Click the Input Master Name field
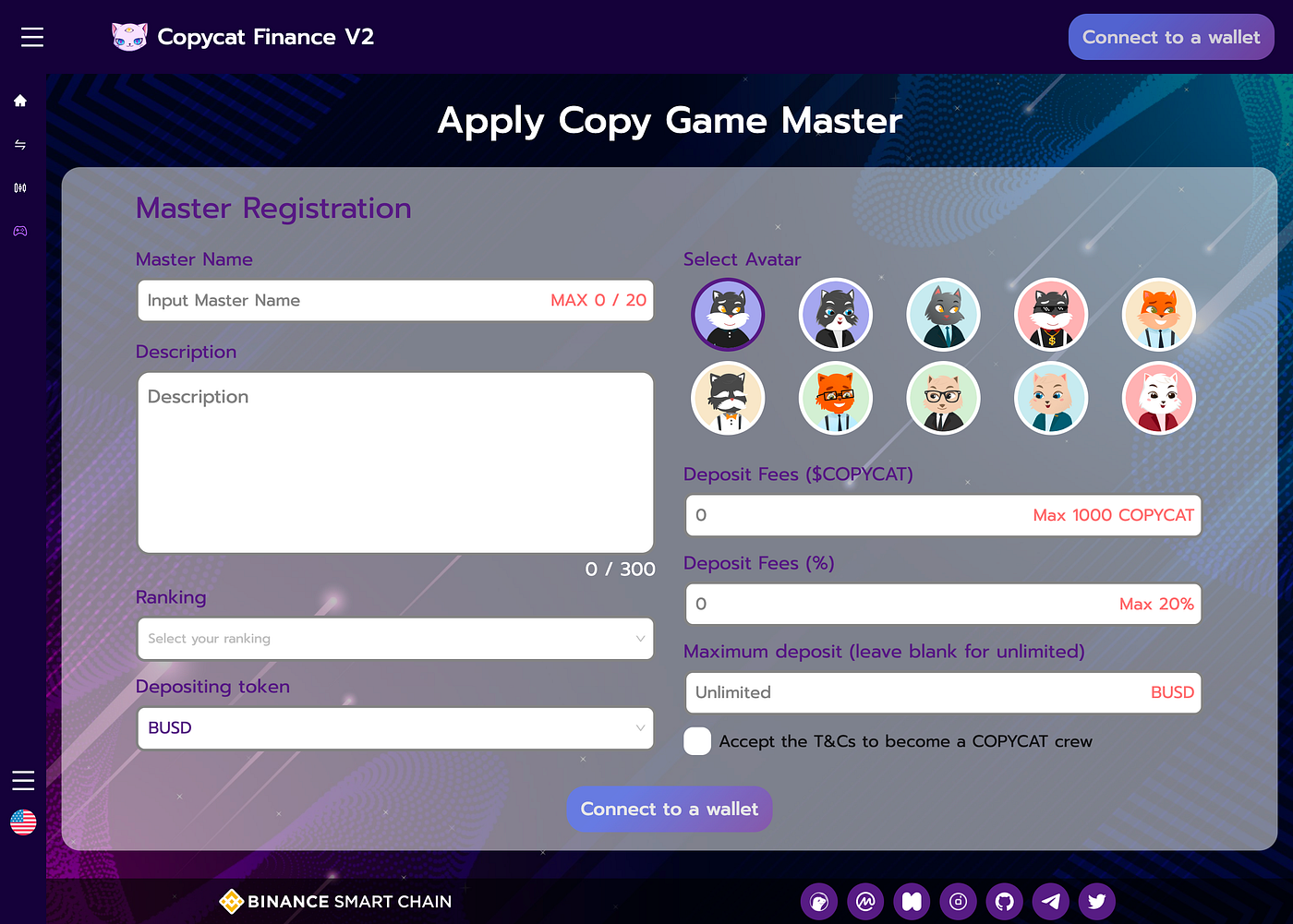 point(342,301)
